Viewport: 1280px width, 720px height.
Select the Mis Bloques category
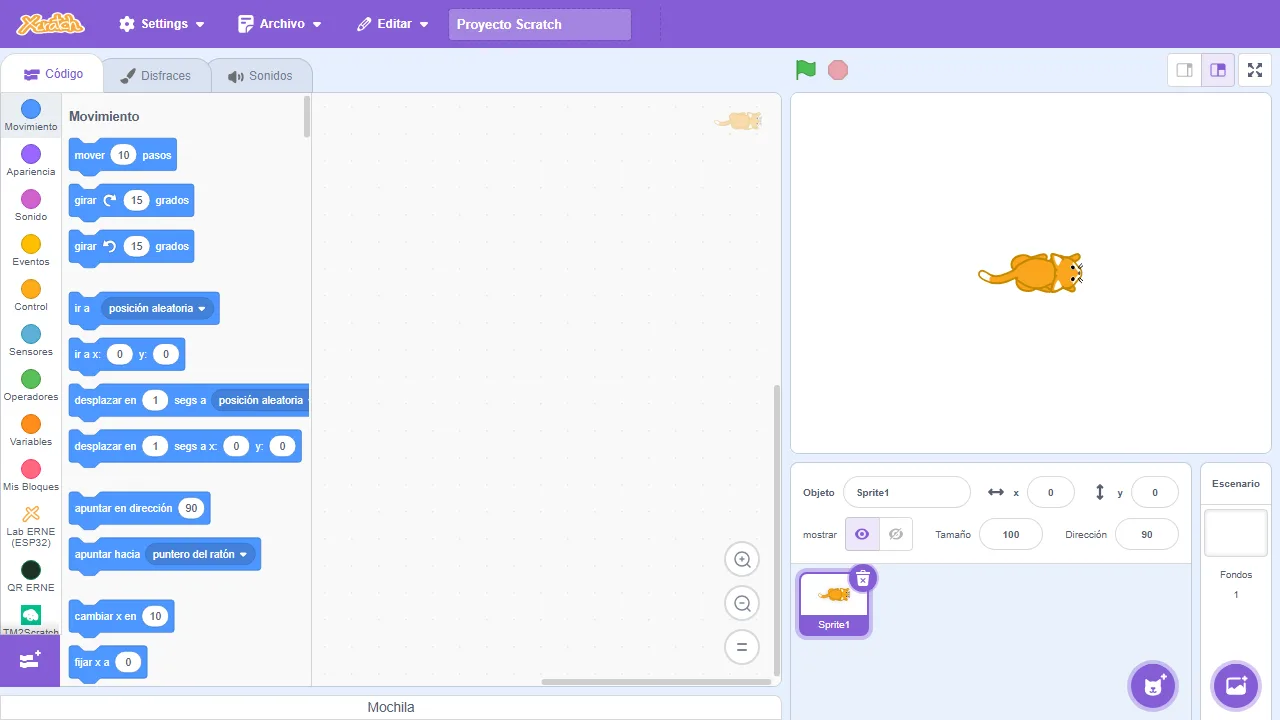click(31, 475)
